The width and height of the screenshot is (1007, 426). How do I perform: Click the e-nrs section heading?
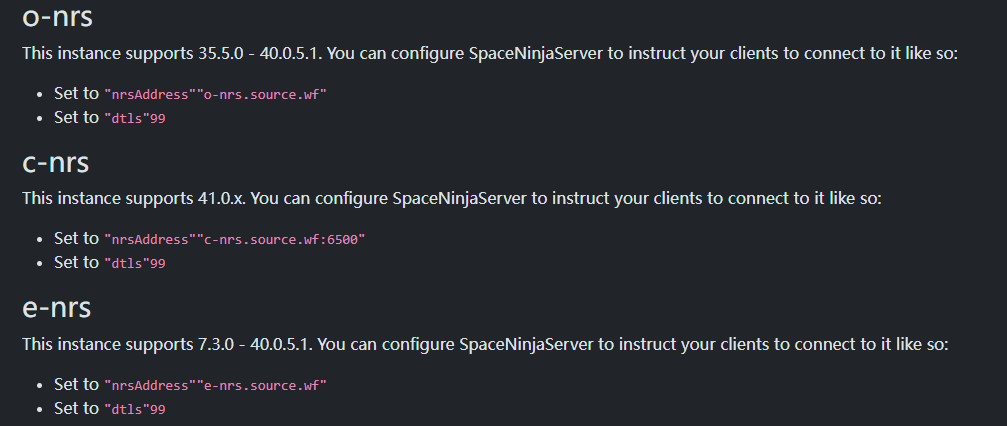pyautogui.click(x=62, y=308)
